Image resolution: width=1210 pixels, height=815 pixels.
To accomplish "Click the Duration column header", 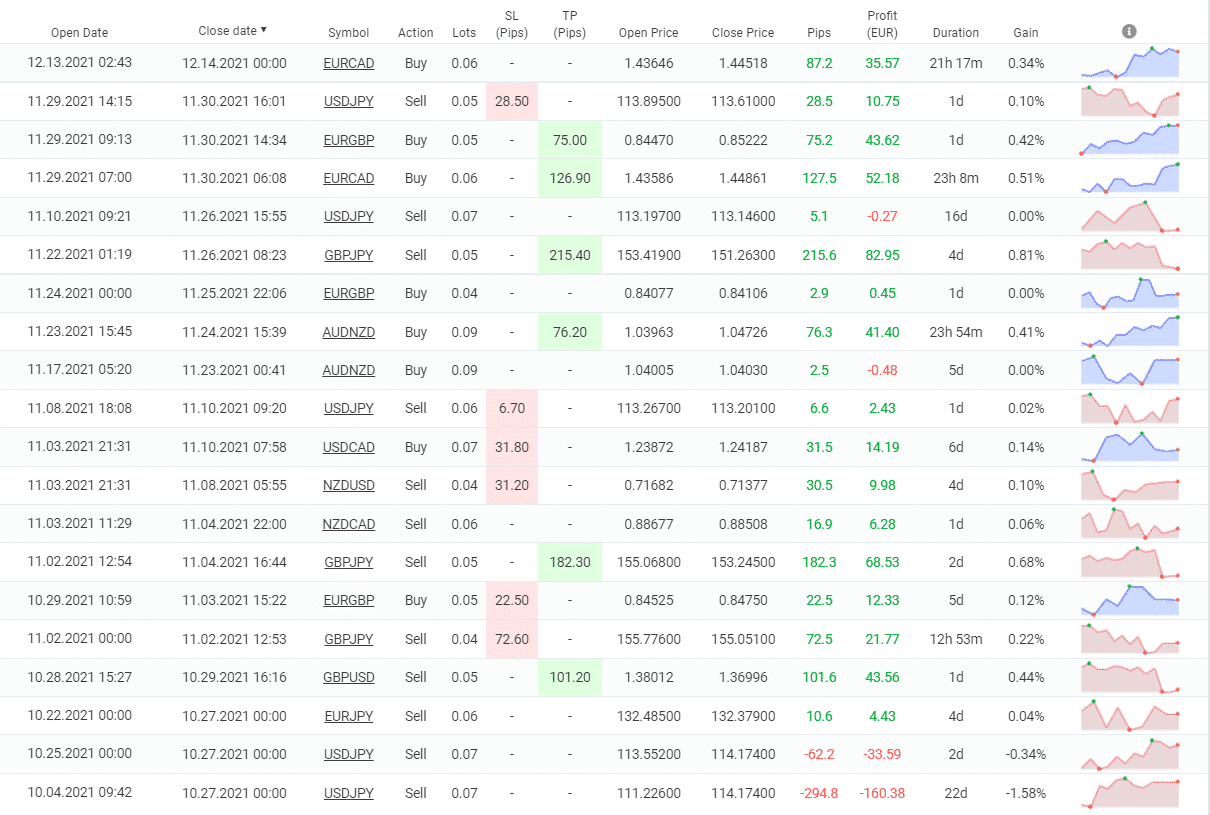I will click(955, 33).
